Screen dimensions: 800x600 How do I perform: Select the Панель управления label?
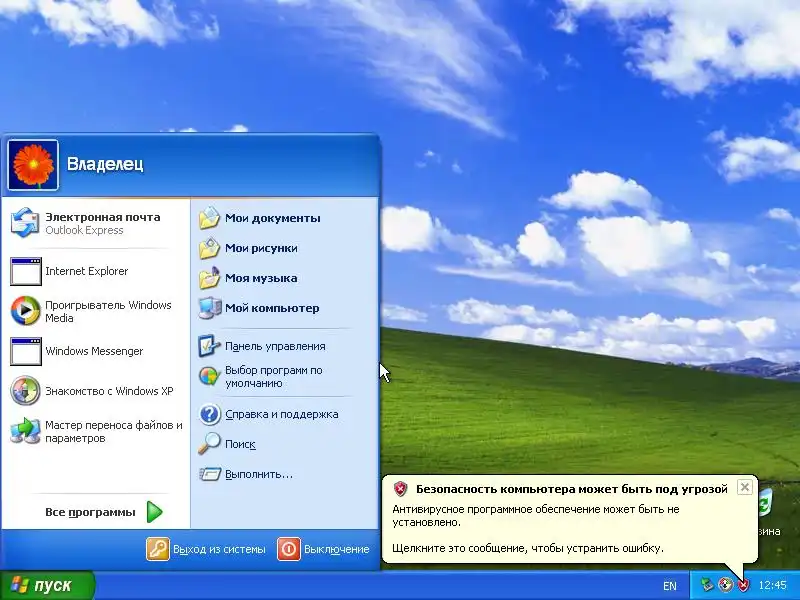(x=275, y=346)
